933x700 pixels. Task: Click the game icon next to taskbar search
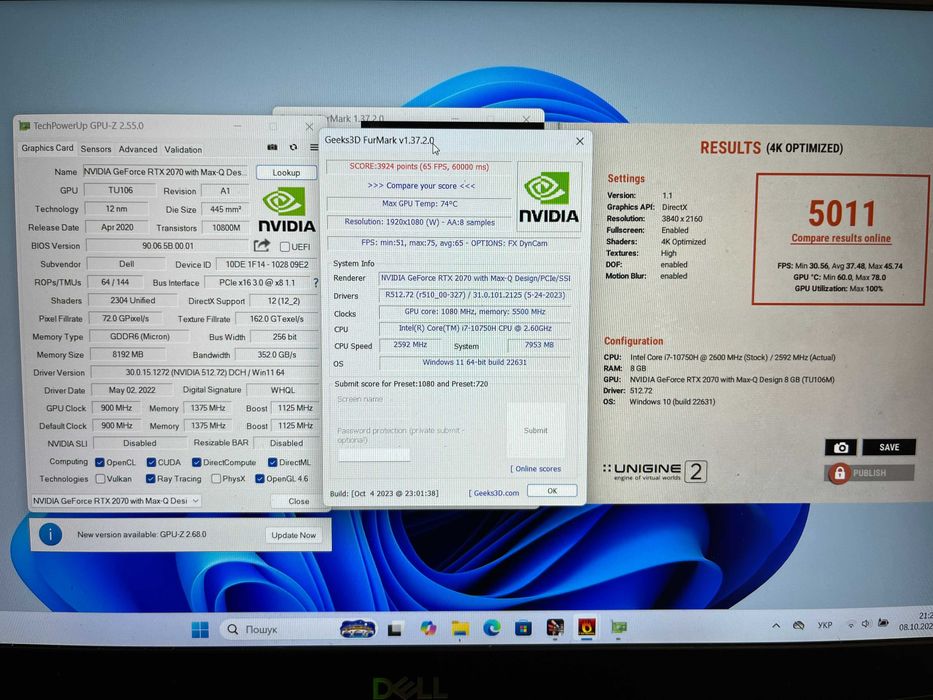coord(358,629)
